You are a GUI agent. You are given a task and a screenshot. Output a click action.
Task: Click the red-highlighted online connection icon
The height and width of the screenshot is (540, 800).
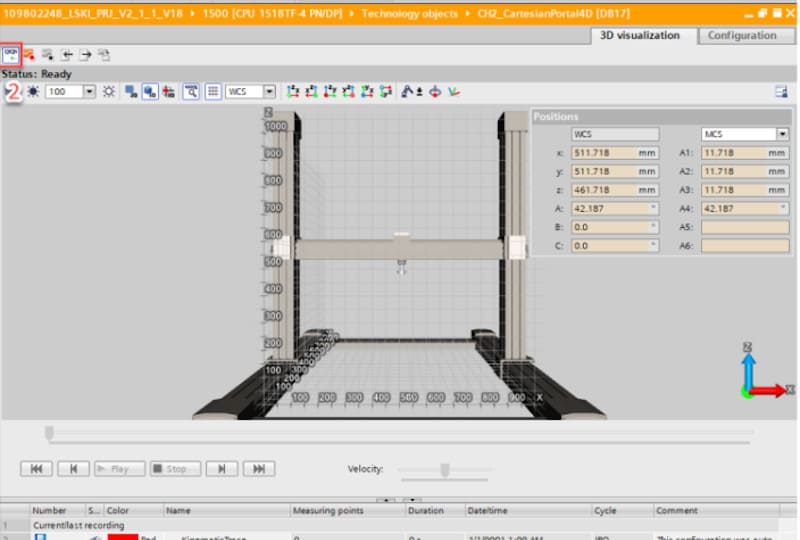pyautogui.click(x=11, y=54)
